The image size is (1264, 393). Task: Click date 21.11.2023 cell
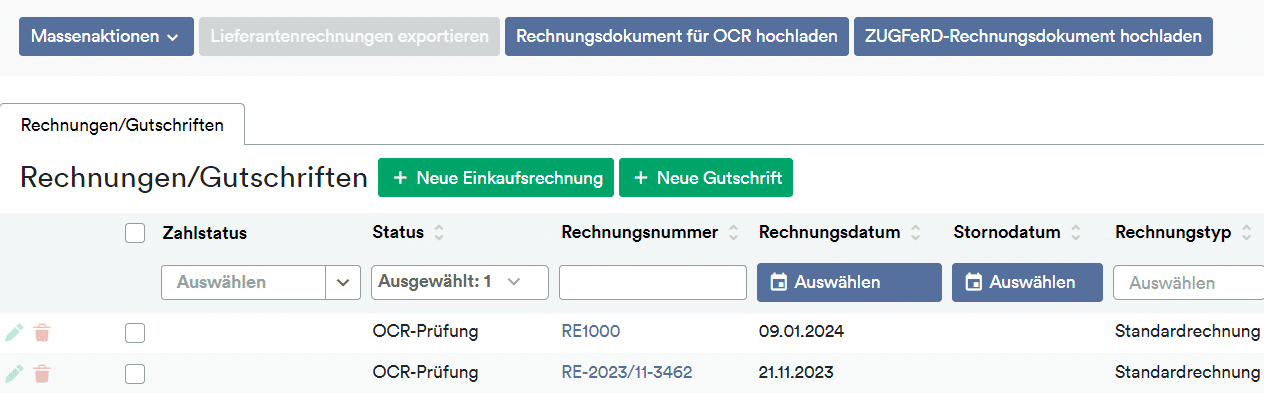(x=796, y=372)
